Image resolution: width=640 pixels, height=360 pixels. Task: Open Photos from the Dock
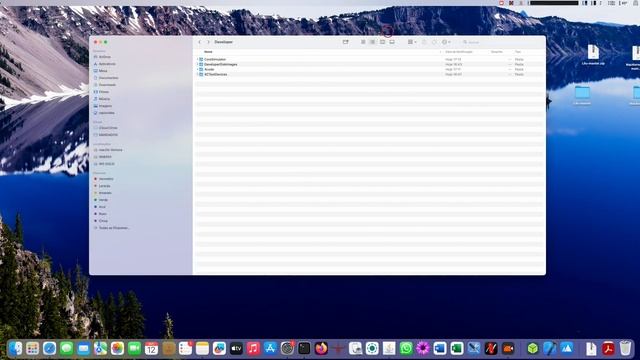click(117, 349)
